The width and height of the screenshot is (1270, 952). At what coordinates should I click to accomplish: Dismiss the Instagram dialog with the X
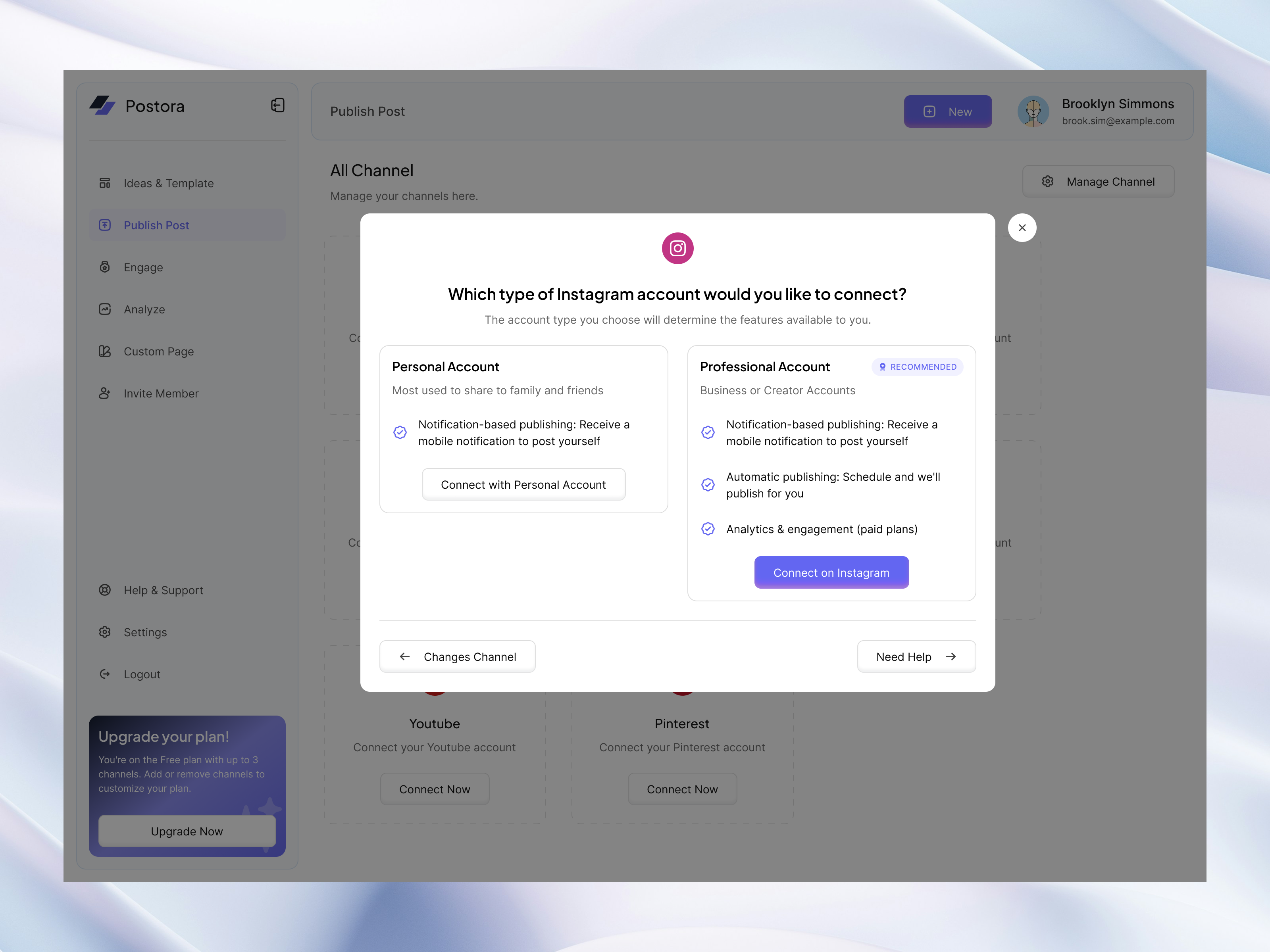[1022, 228]
